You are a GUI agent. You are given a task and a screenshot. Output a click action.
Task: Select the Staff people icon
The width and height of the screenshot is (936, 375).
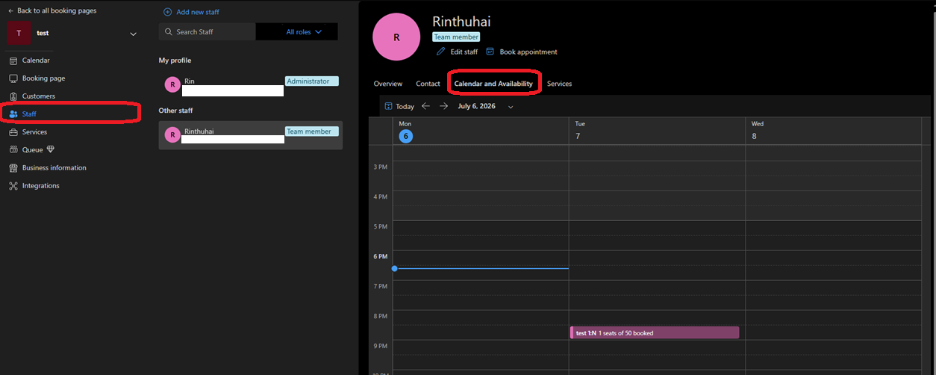point(13,113)
